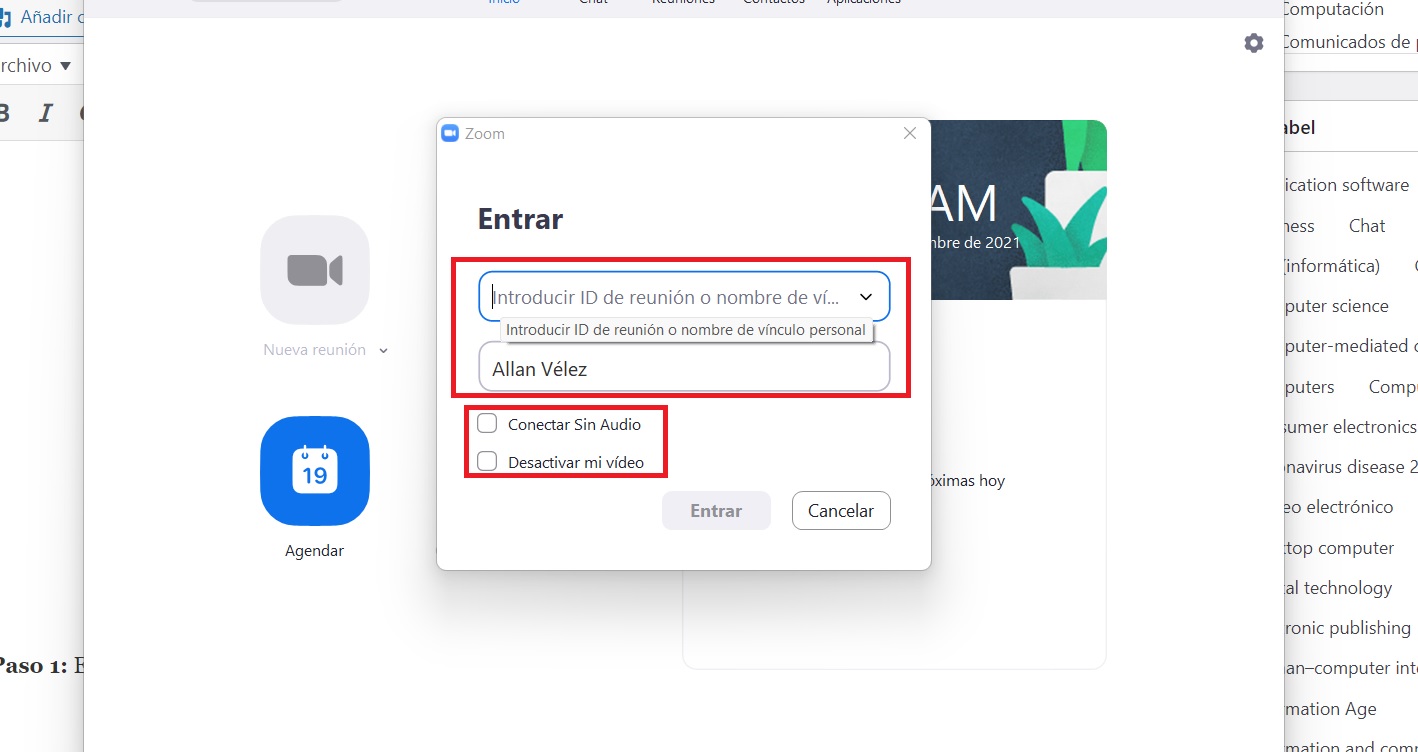
Task: Click the Agendar label text
Action: pos(314,551)
